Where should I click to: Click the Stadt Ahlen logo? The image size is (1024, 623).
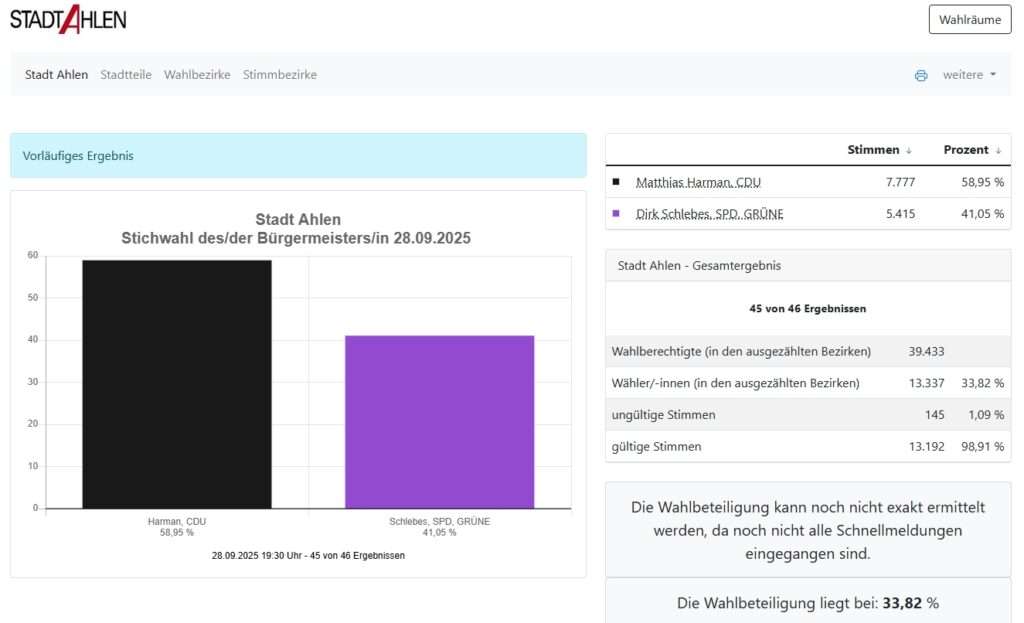(x=68, y=18)
